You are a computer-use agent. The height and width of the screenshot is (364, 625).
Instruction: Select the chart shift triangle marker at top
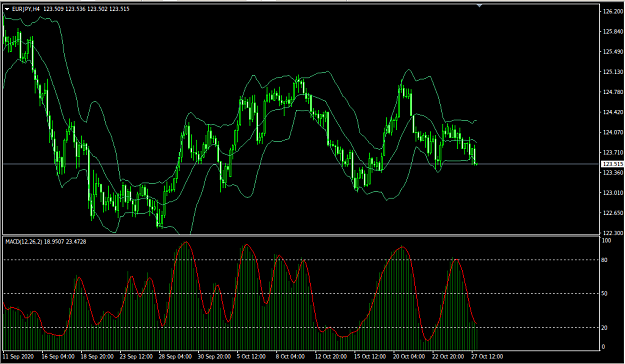click(x=480, y=6)
